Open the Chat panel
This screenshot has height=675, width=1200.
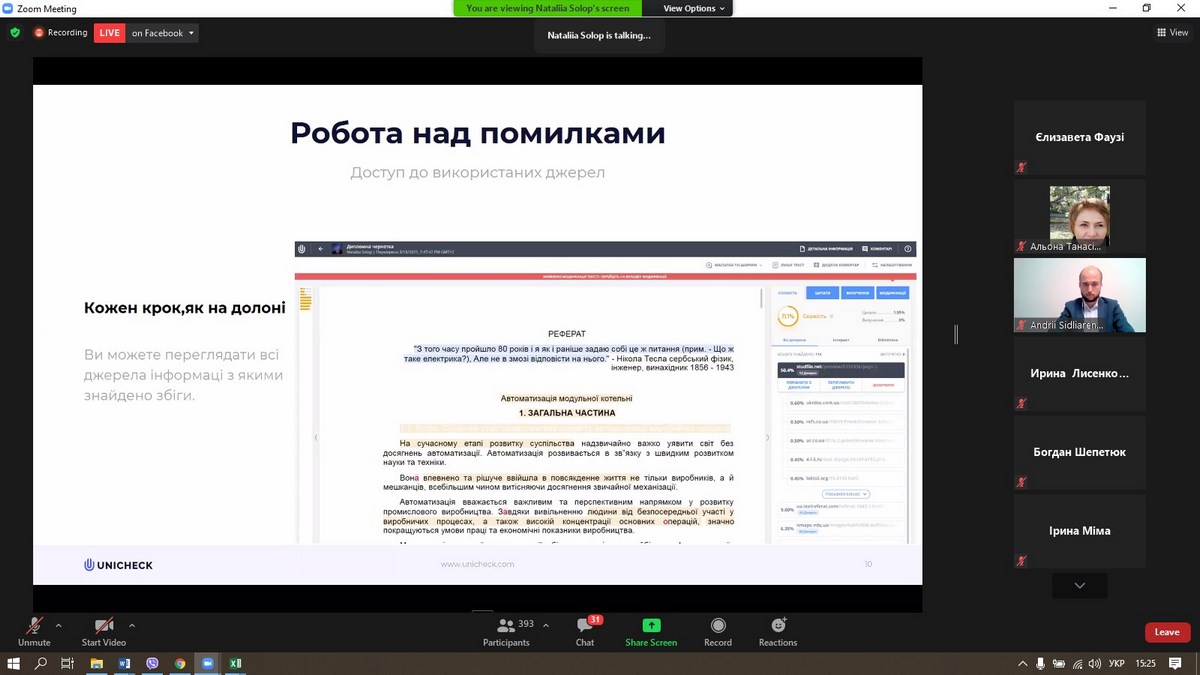click(585, 629)
